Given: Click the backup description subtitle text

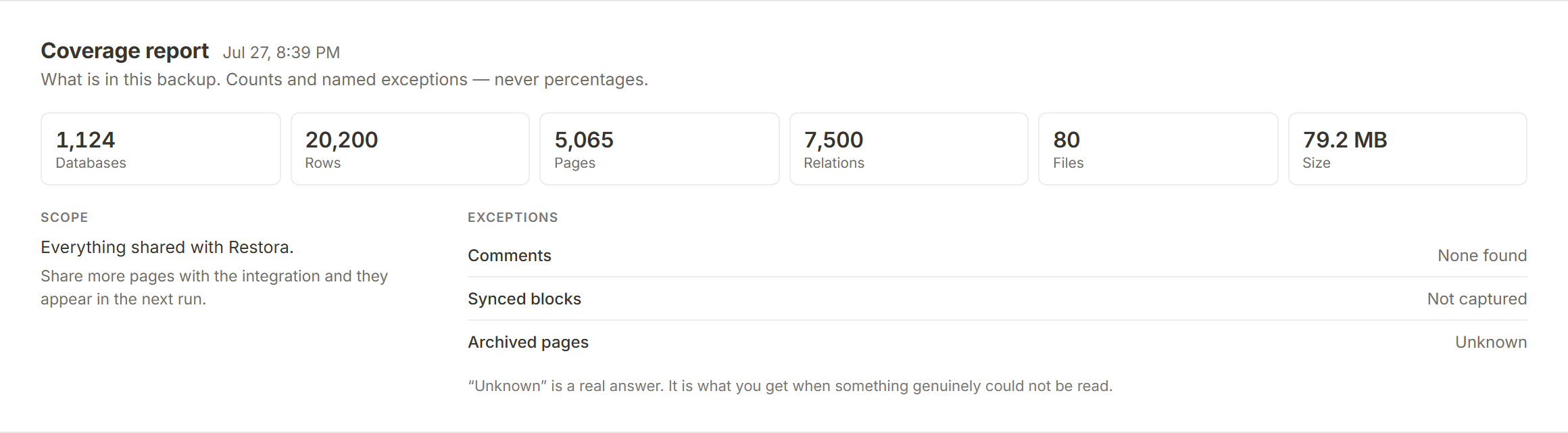Looking at the screenshot, I should (x=345, y=80).
